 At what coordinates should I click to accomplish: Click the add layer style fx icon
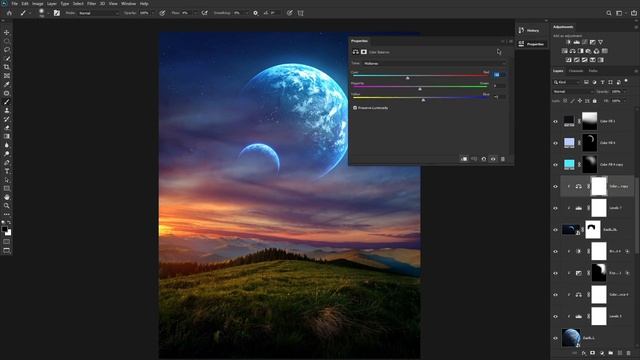[x=584, y=353]
